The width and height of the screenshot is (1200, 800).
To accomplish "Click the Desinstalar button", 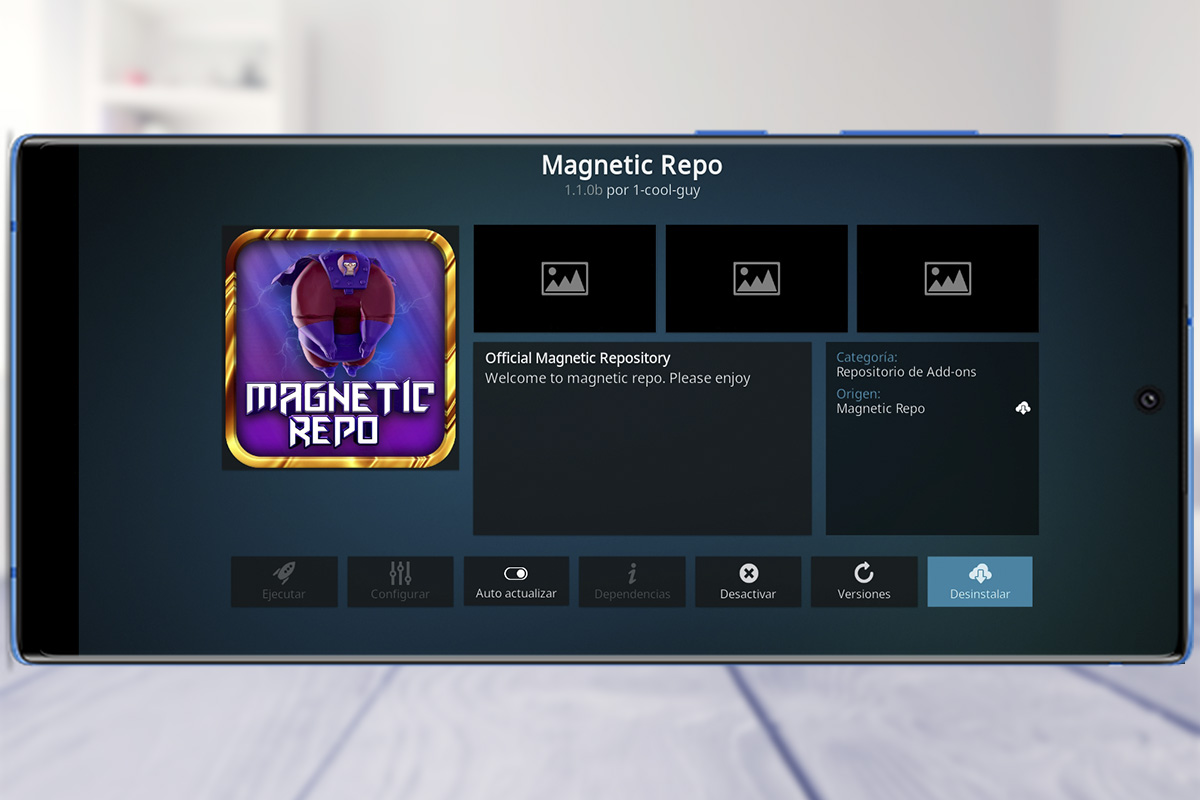I will click(980, 581).
